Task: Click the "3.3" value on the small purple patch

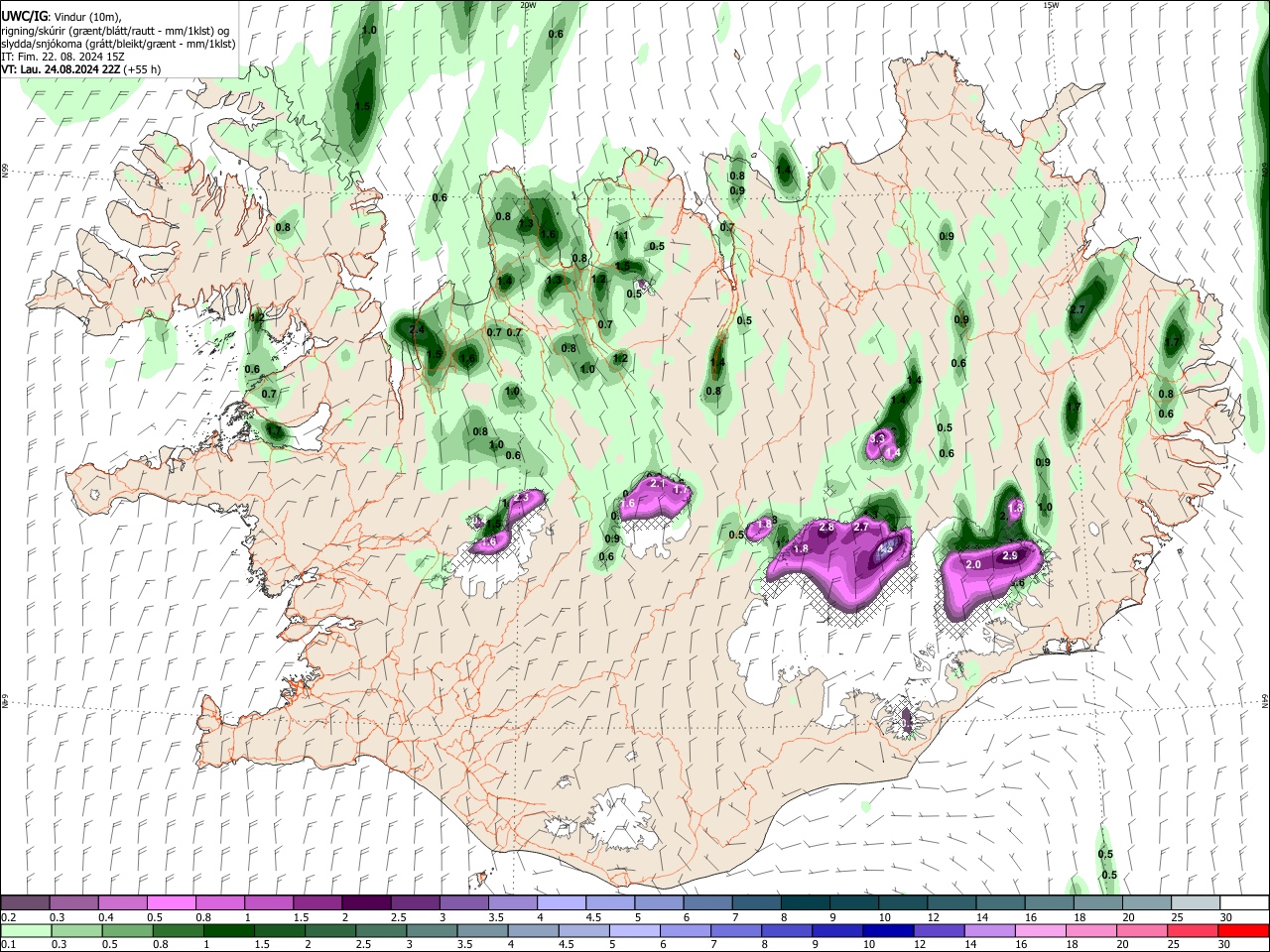Action: coord(877,437)
